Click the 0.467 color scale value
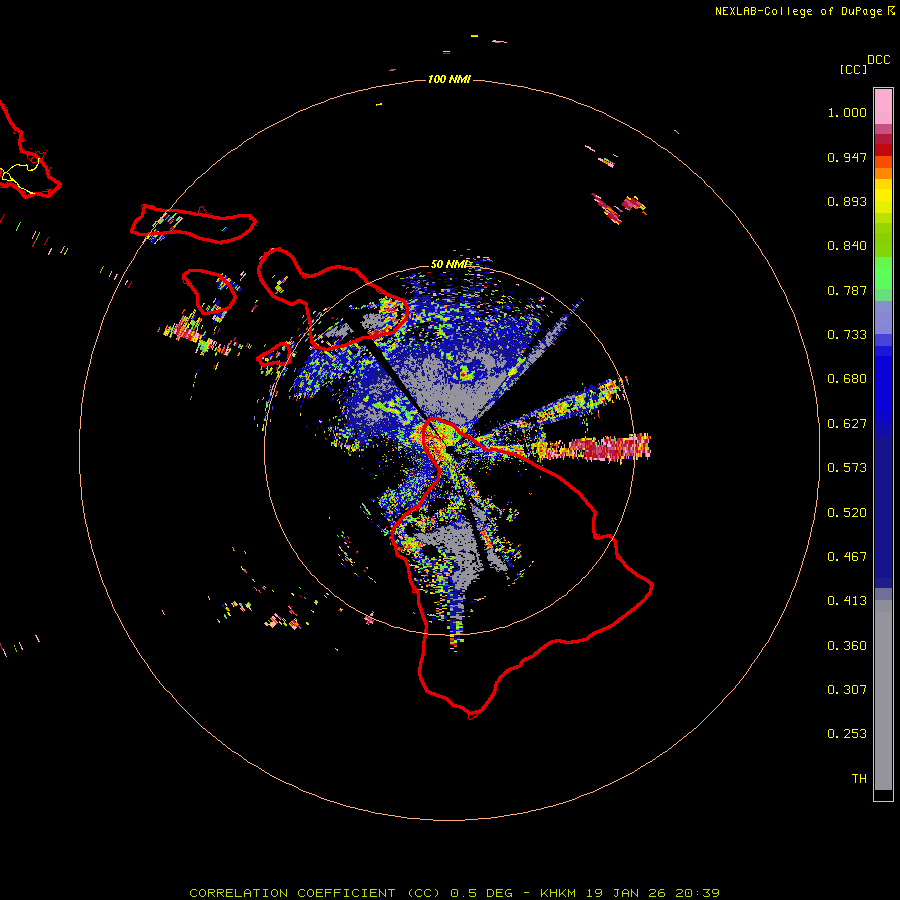The image size is (900, 900). pyautogui.click(x=847, y=557)
